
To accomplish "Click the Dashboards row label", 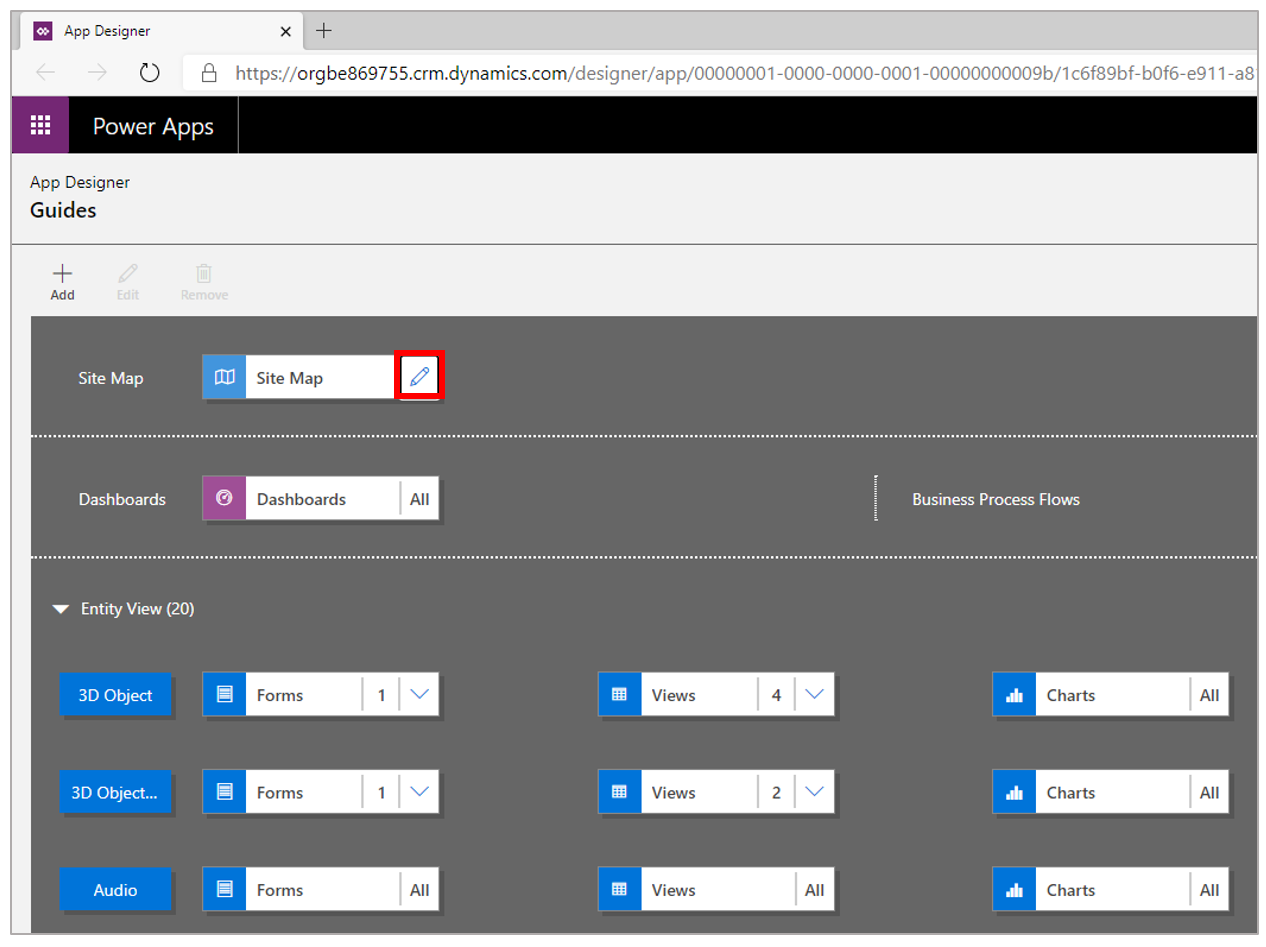I will coord(122,499).
